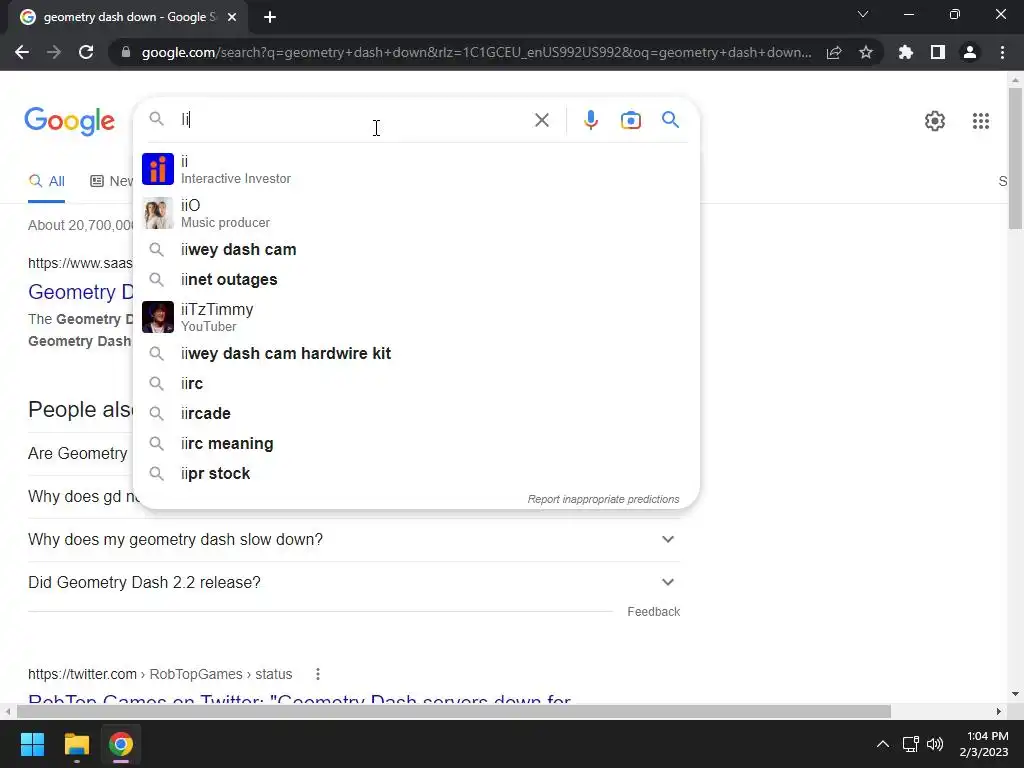
Task: Click the Chrome taskbar icon
Action: (x=121, y=744)
